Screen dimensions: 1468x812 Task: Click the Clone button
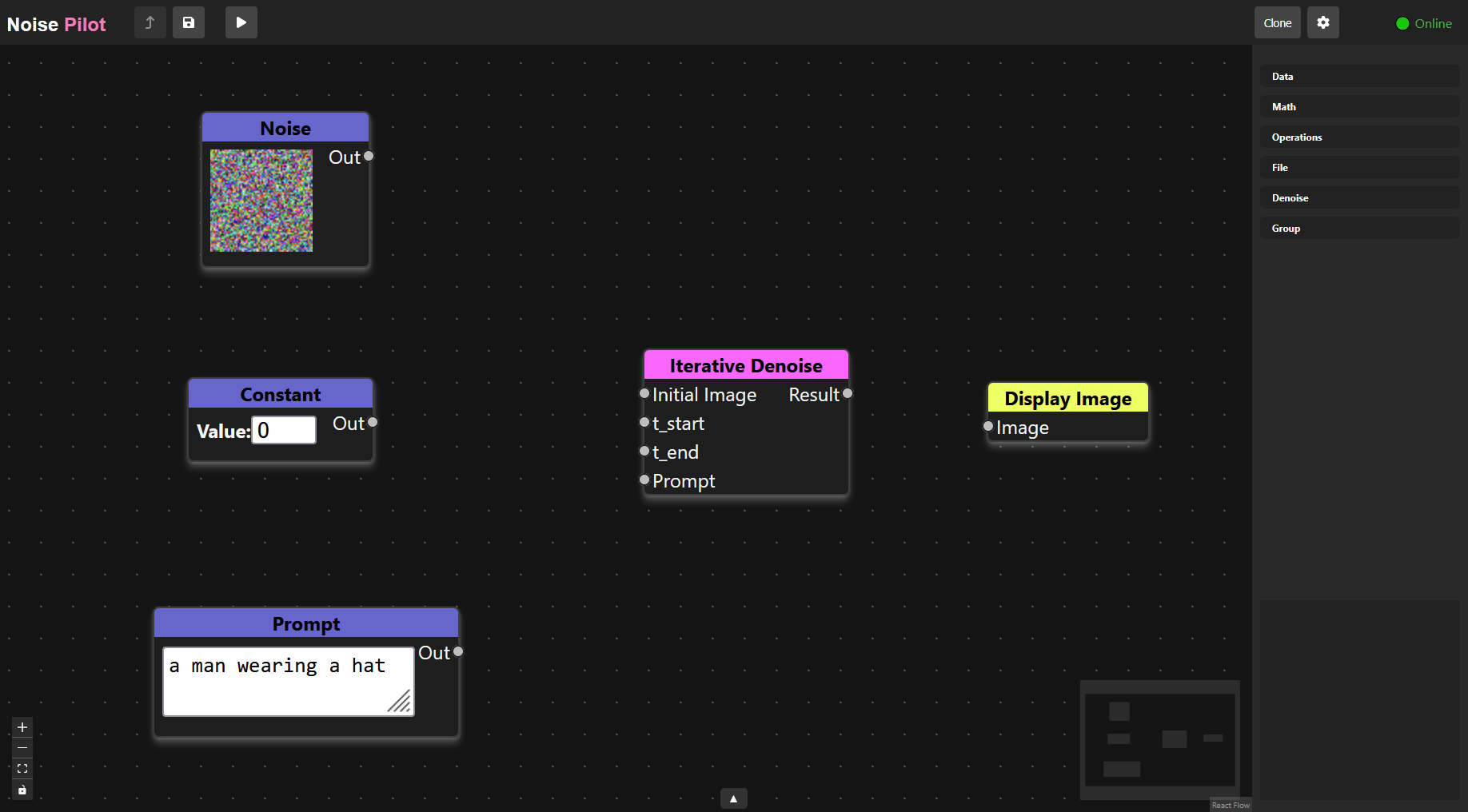[x=1277, y=22]
